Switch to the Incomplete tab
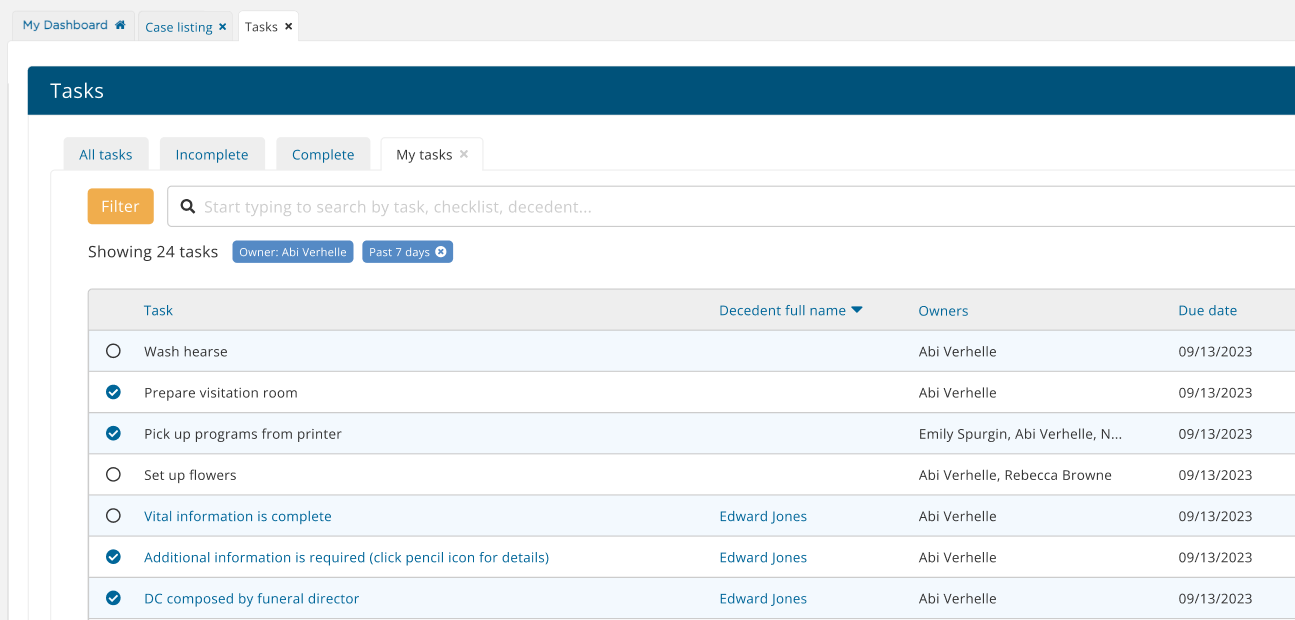The height and width of the screenshot is (620, 1295). 212,154
